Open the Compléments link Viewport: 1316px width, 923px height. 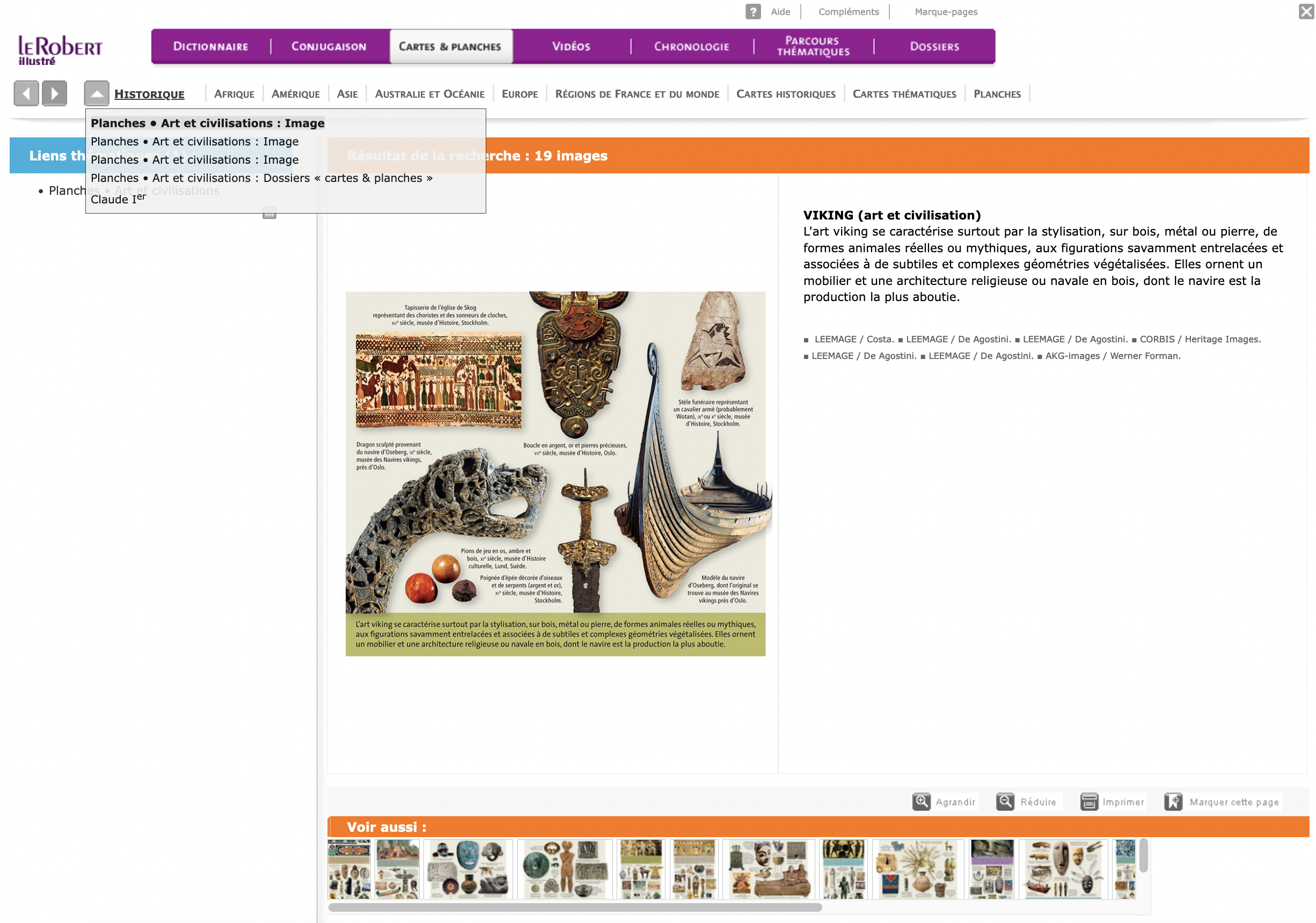click(x=849, y=11)
